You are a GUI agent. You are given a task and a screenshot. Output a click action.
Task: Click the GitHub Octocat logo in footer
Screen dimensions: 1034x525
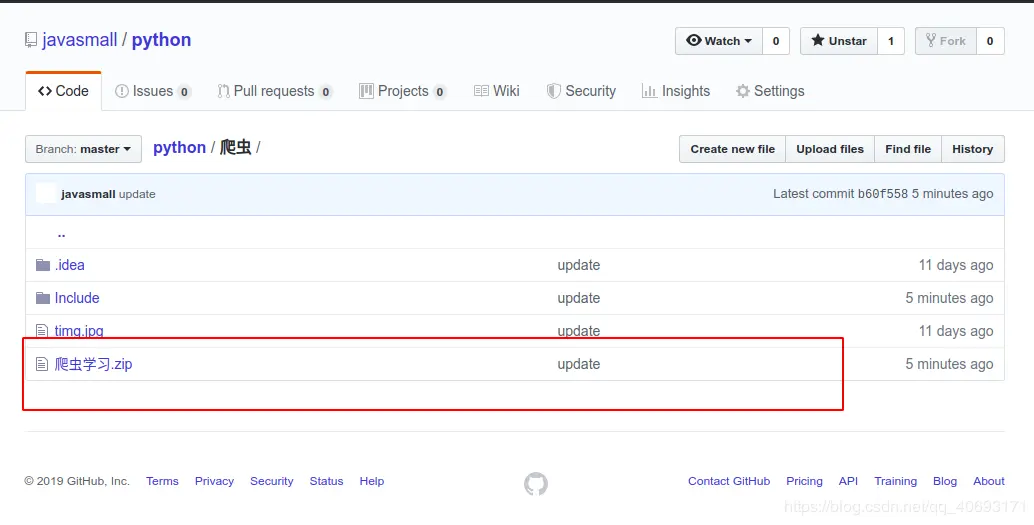(536, 484)
